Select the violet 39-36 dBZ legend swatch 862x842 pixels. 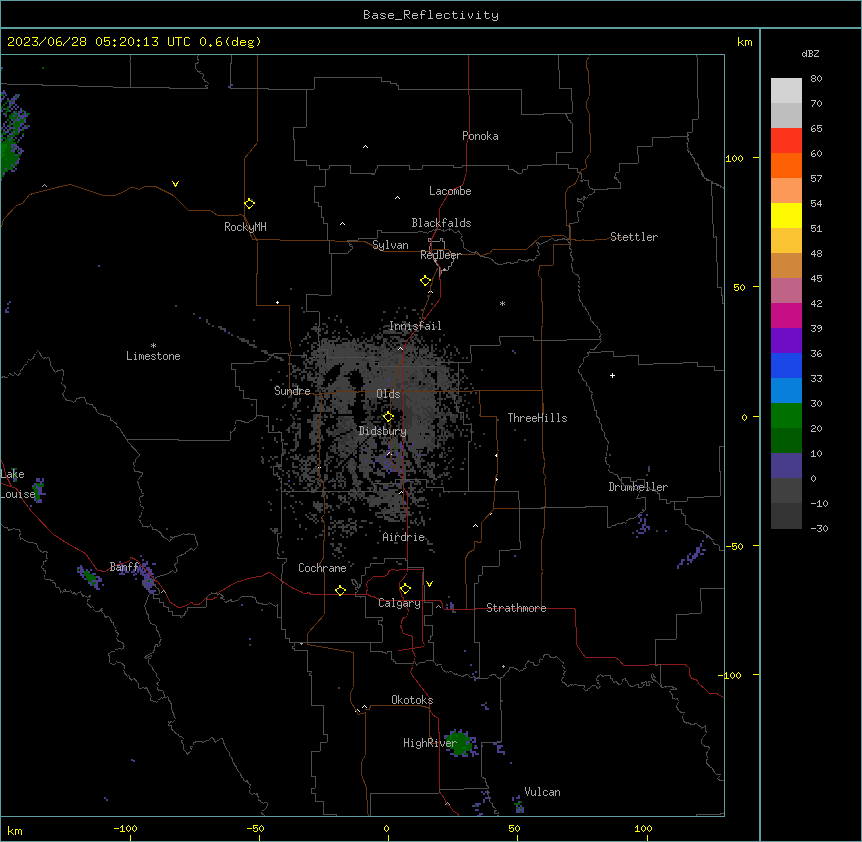pyautogui.click(x=786, y=341)
